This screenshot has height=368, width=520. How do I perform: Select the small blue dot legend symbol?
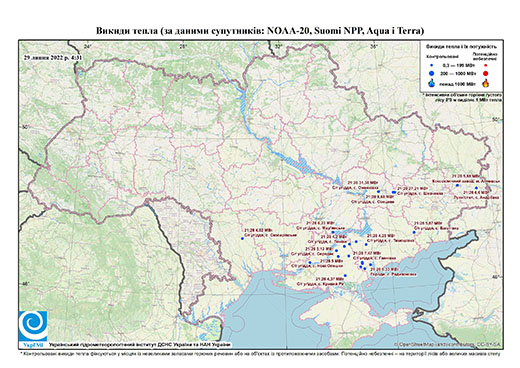[431, 66]
